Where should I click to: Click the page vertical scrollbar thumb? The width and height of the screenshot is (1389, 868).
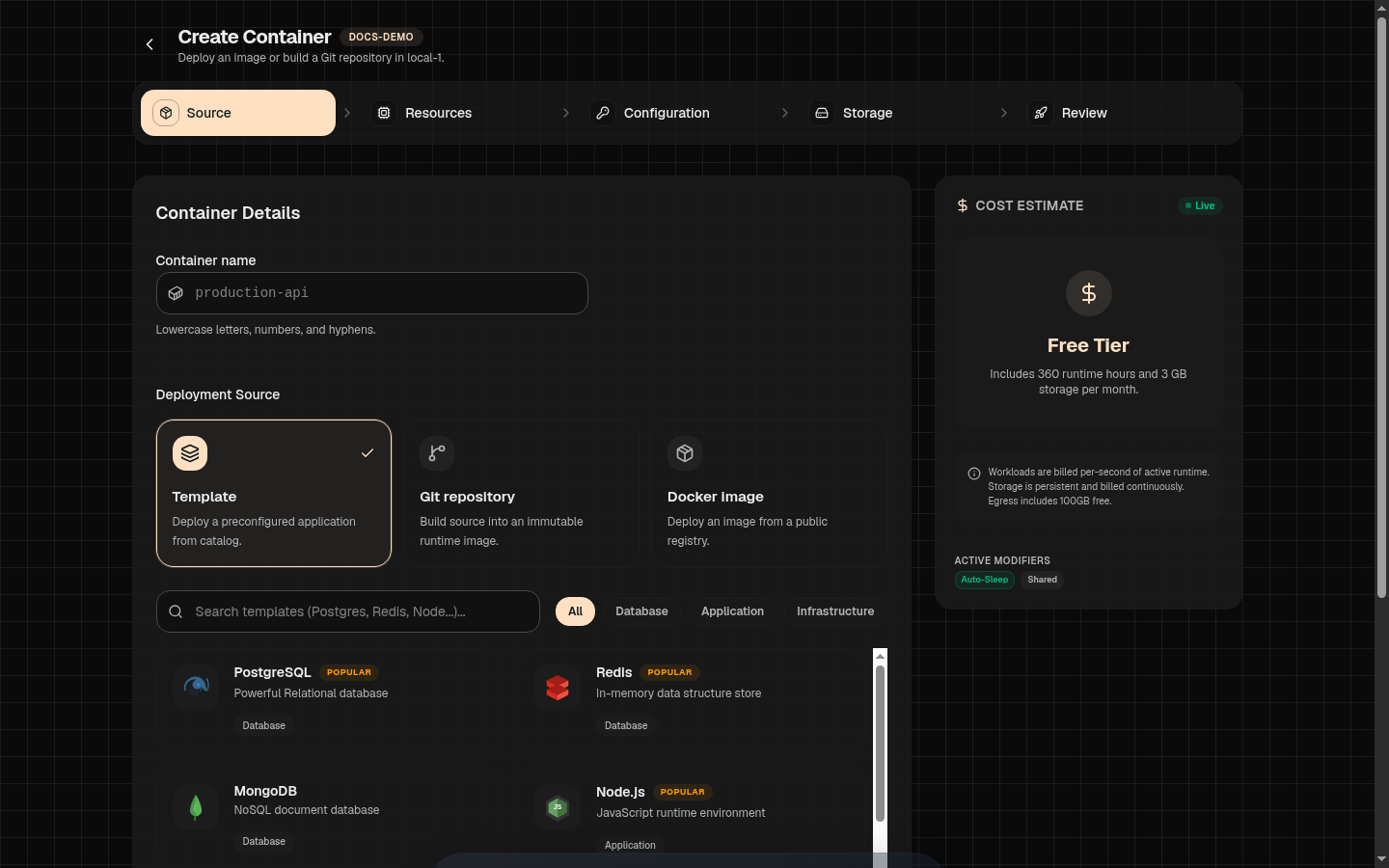[x=1381, y=309]
